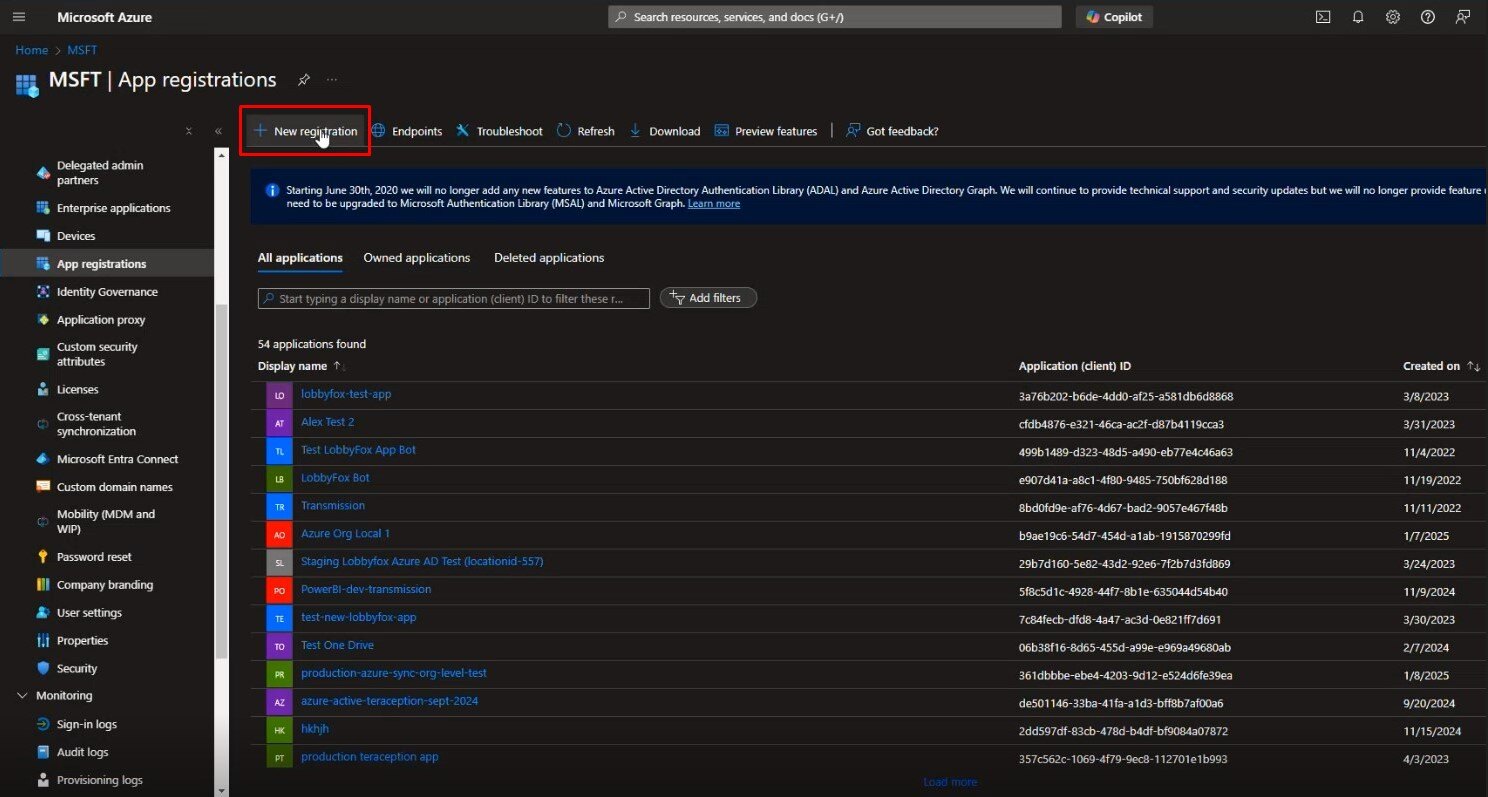This screenshot has width=1488, height=797.
Task: Open portal settings gear
Action: (1392, 17)
